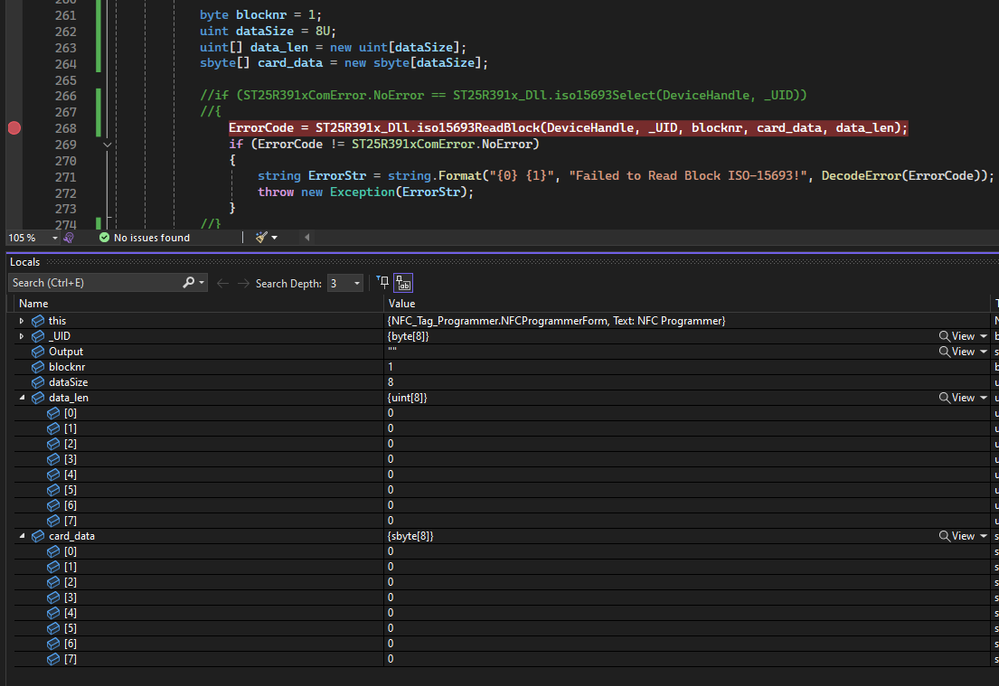Click the Search Depth label
Screen dimensions: 999x686
[289, 283]
